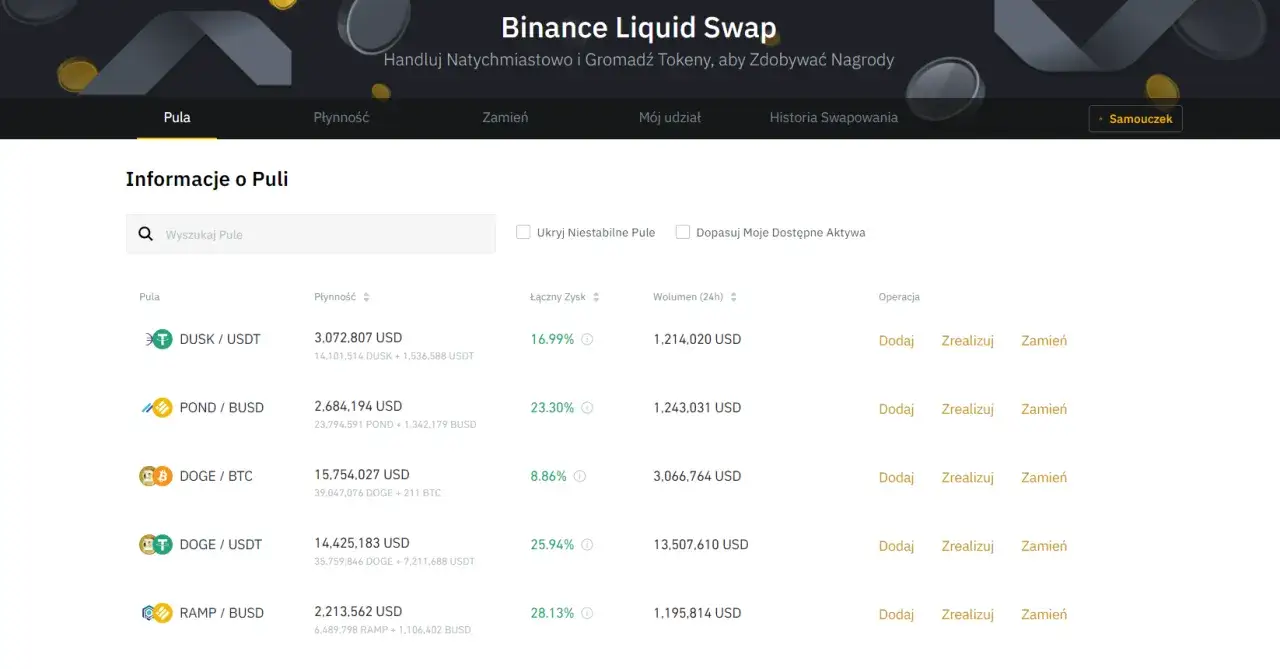Open the Samouczek tutorial
The image size is (1280, 669).
pyautogui.click(x=1135, y=118)
